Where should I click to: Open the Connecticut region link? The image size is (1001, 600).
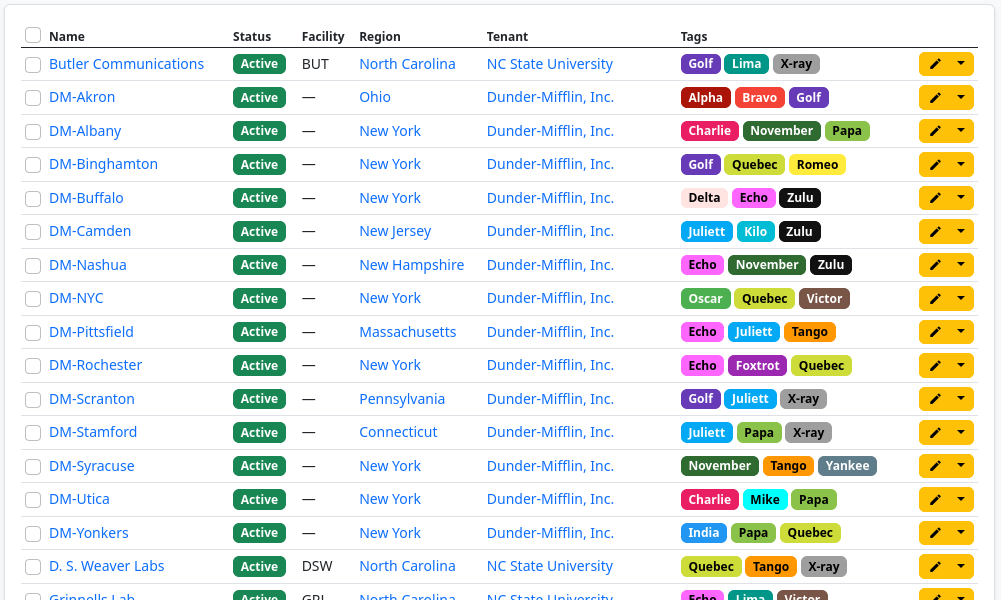pyautogui.click(x=398, y=432)
